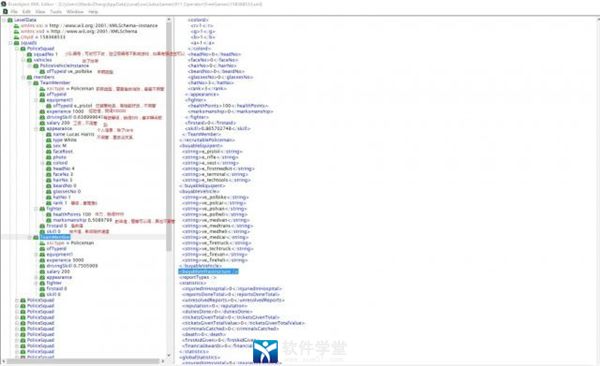Image resolution: width=600 pixels, height=366 pixels.
Task: Collapse the members tree node
Action: 23,77
